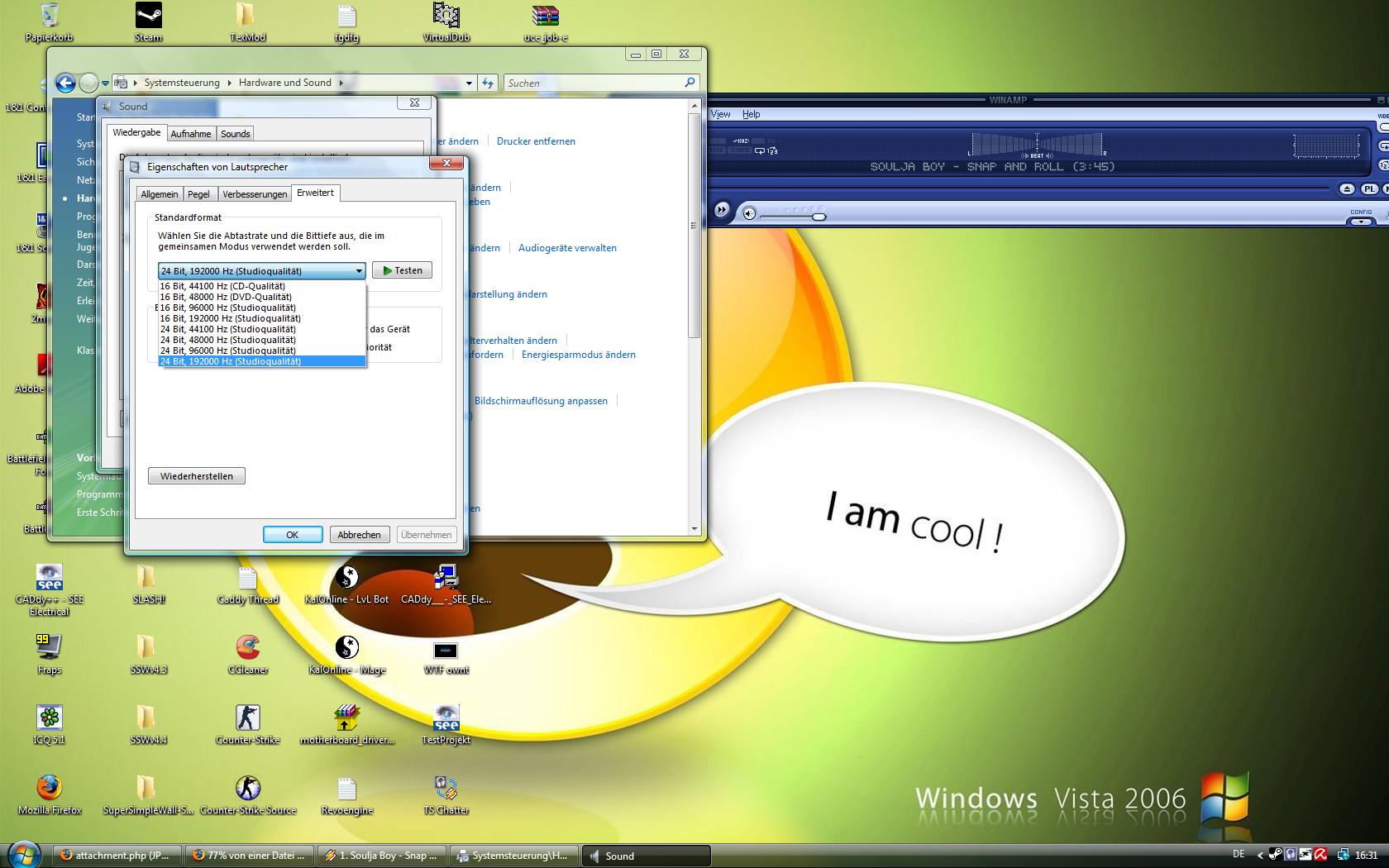Select the Revoengine file icon

pos(347,794)
